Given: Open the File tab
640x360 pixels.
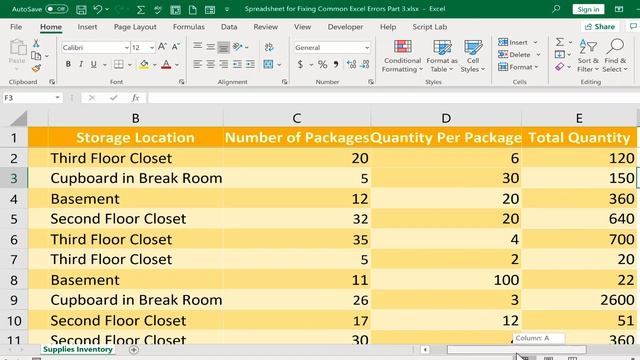Looking at the screenshot, I should 16,27.
